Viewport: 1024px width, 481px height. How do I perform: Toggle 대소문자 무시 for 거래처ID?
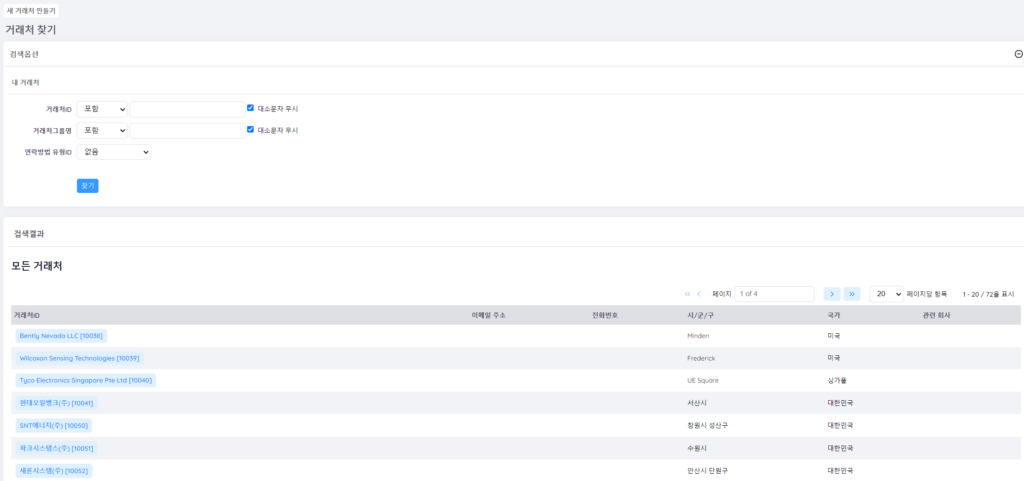pos(251,108)
